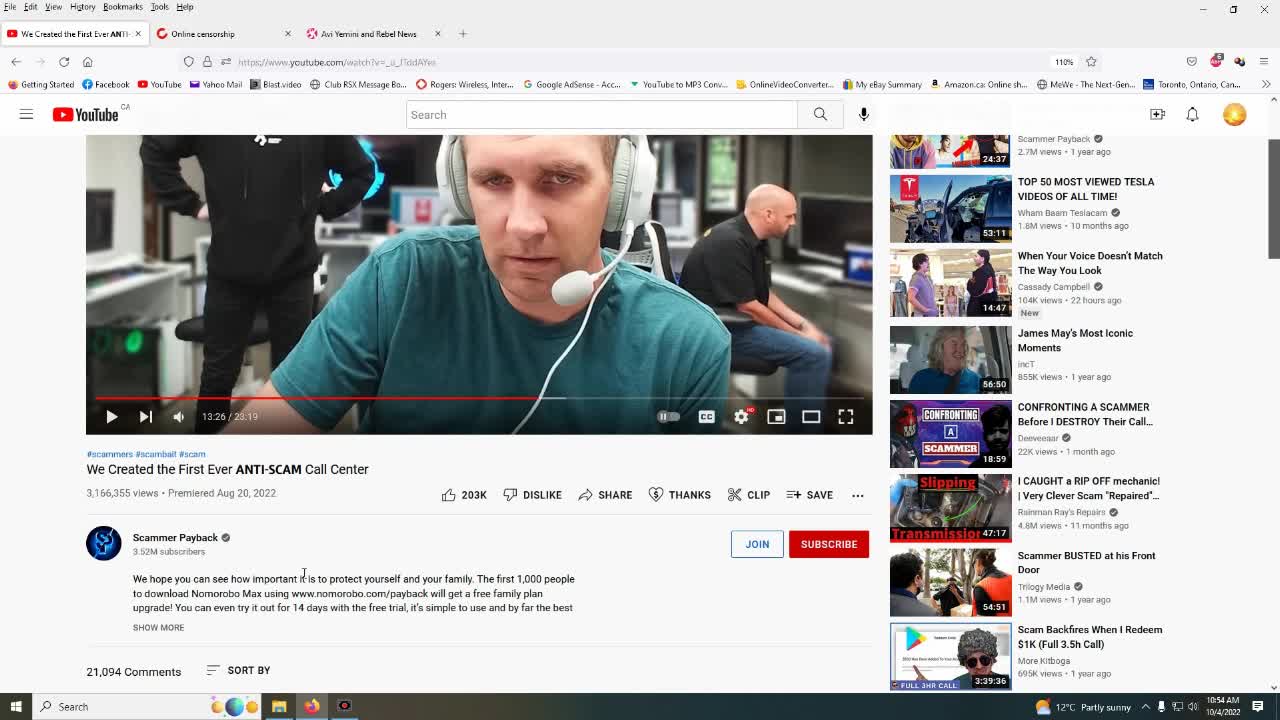This screenshot has width=1280, height=720.
Task: Open the Tools menu
Action: coord(160,7)
